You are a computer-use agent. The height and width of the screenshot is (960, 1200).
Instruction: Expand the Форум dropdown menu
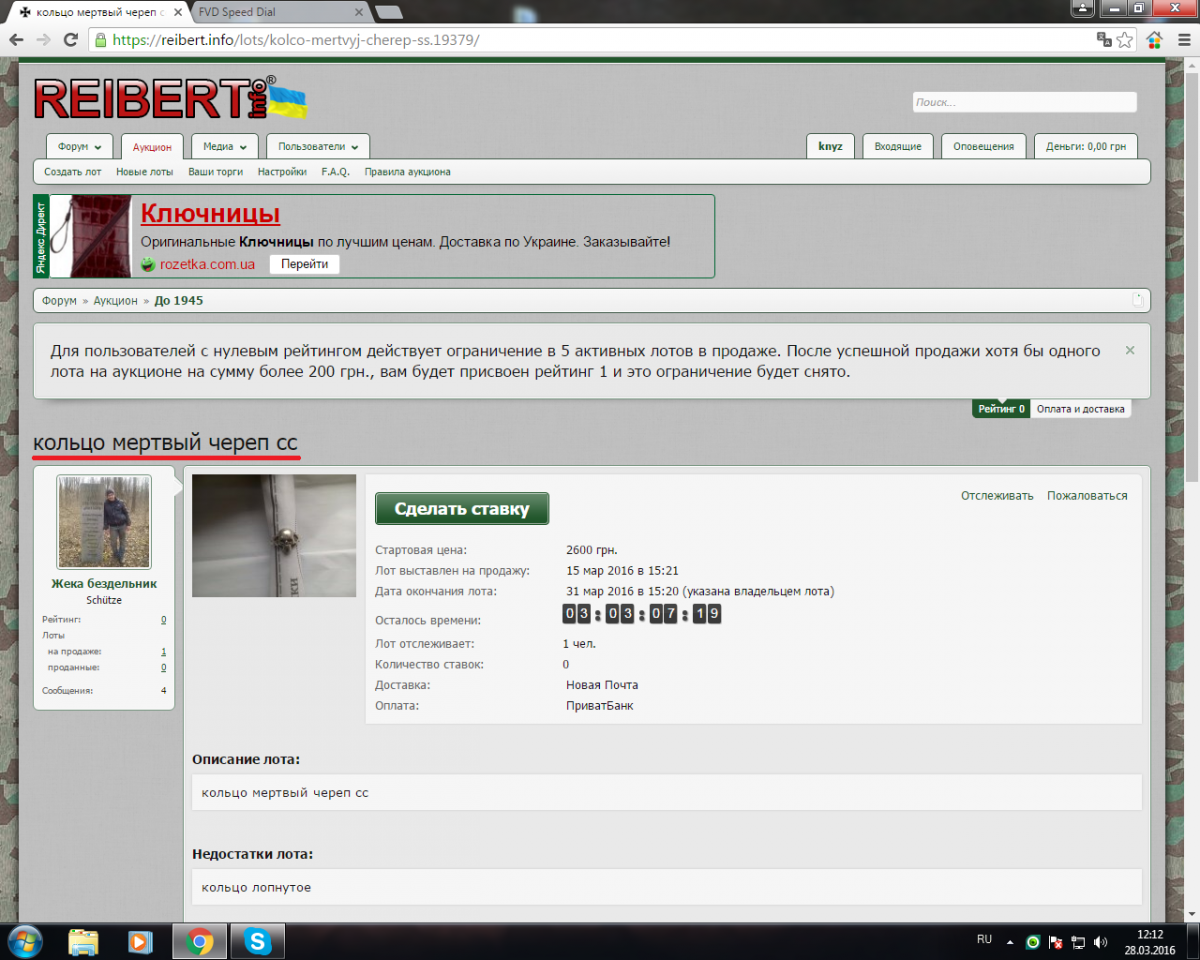click(x=80, y=146)
